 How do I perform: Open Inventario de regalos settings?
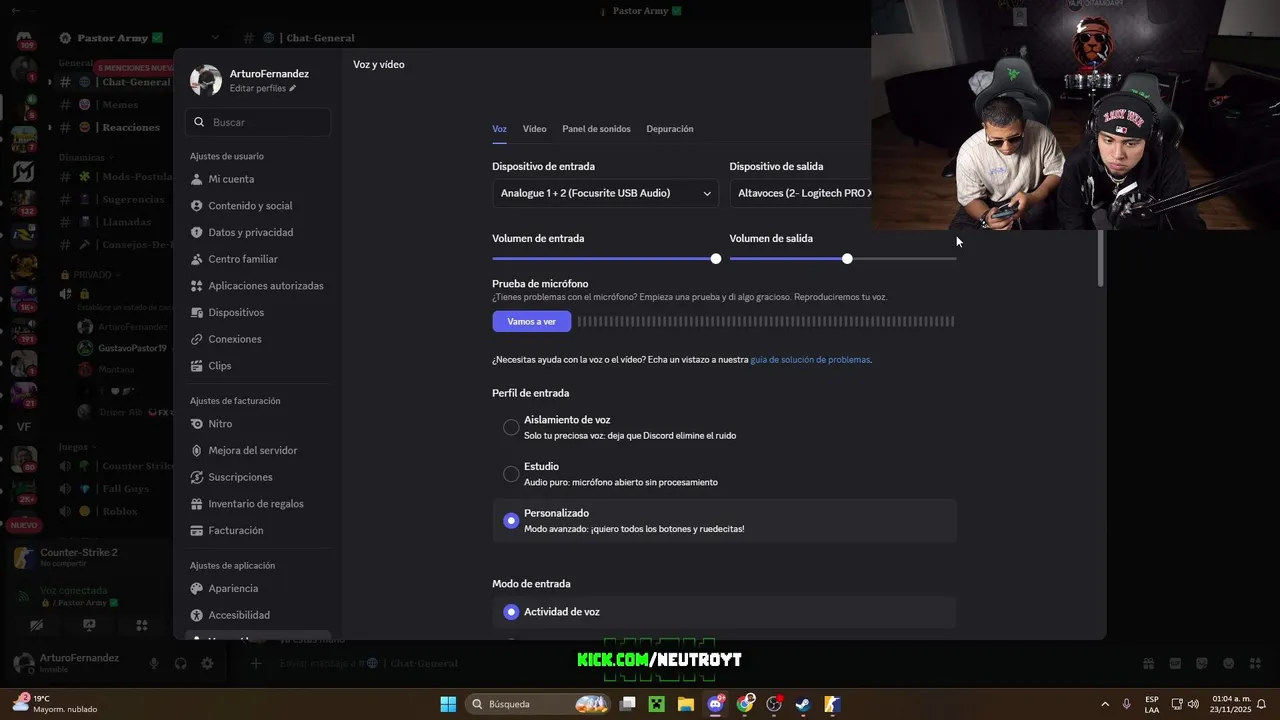point(257,504)
